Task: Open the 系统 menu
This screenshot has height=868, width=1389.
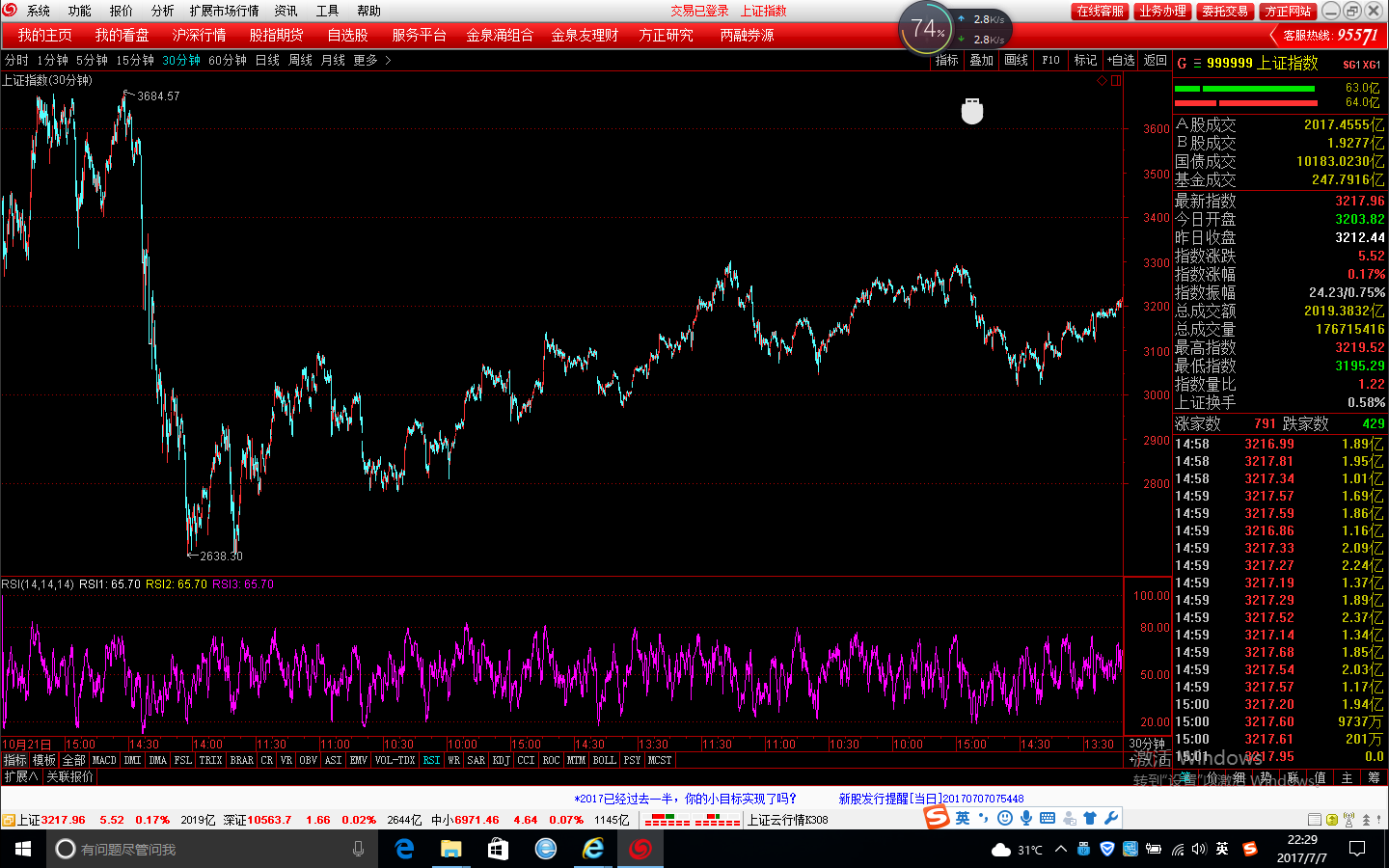Action: [39, 11]
